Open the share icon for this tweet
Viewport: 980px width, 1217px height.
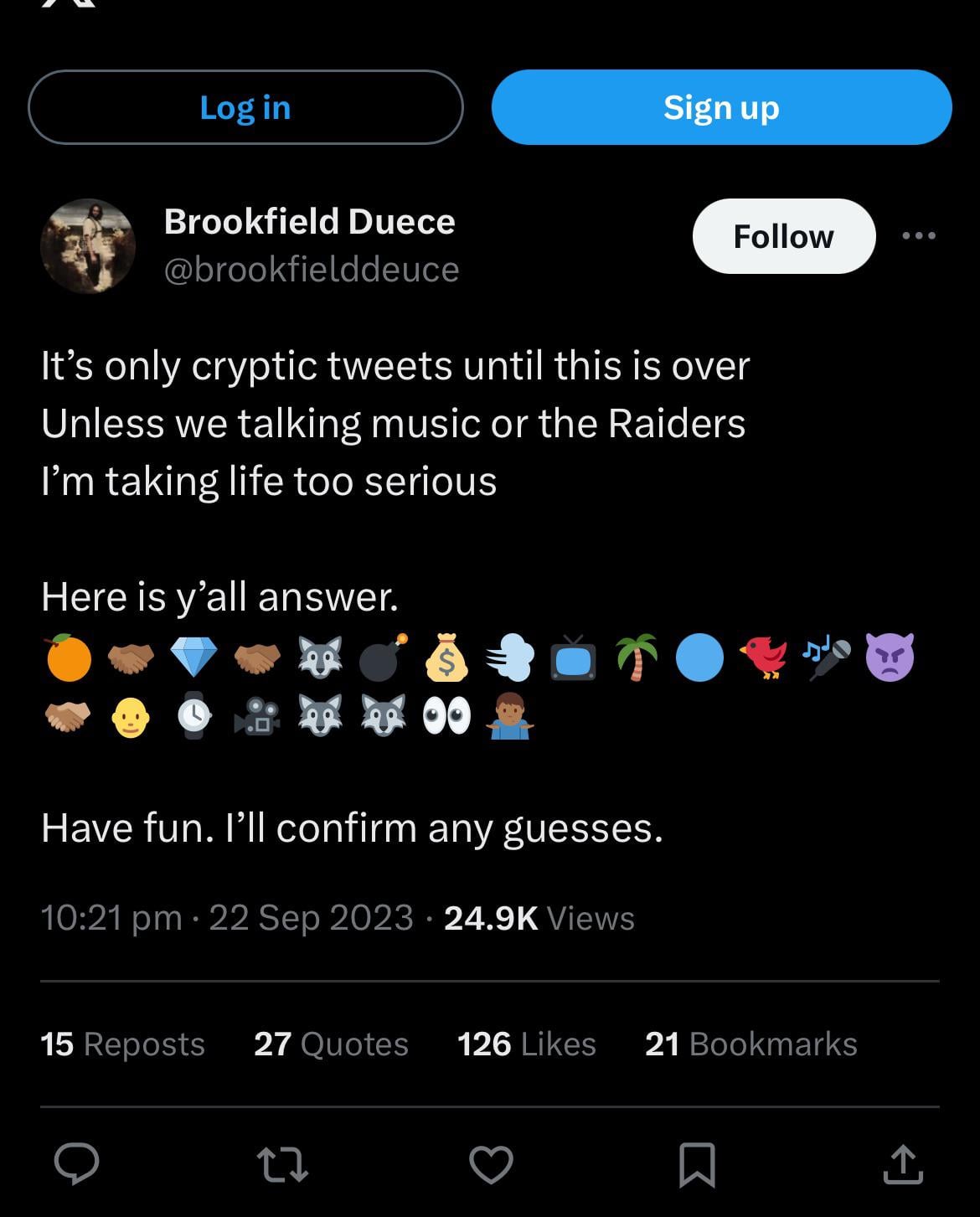(x=903, y=1164)
